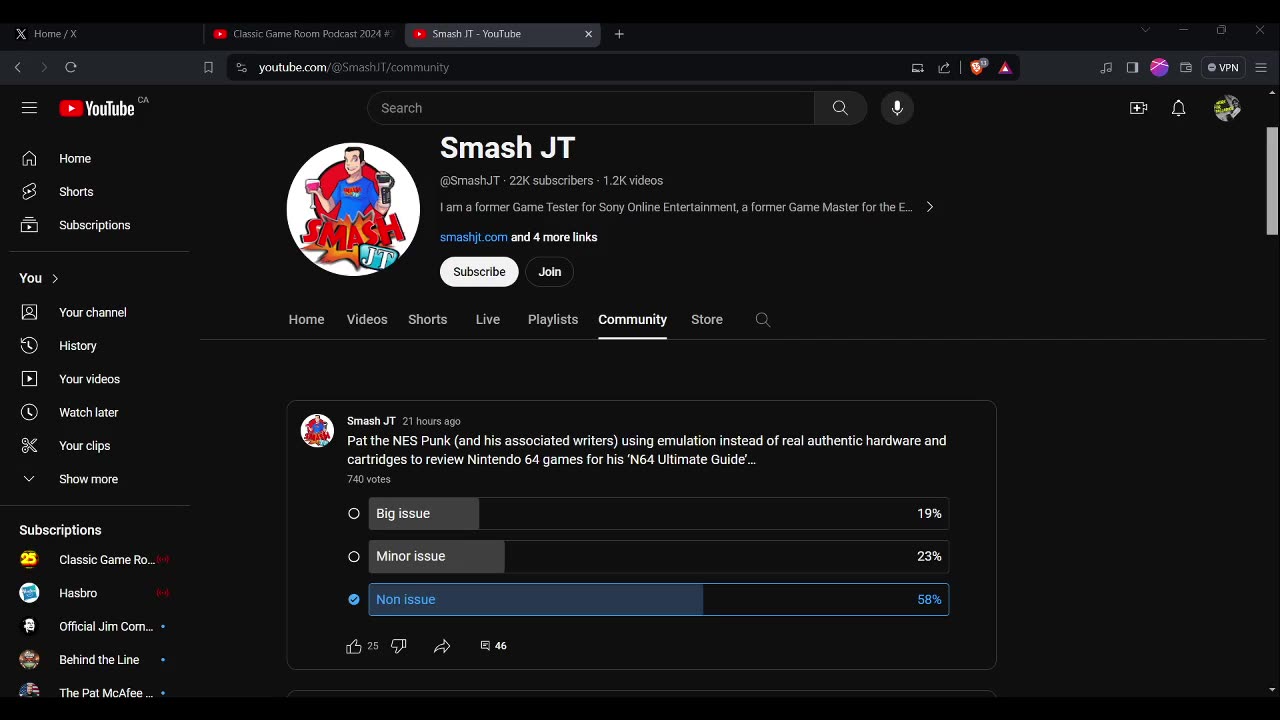Open YouTube notifications bell
1280x720 pixels.
click(x=1179, y=108)
